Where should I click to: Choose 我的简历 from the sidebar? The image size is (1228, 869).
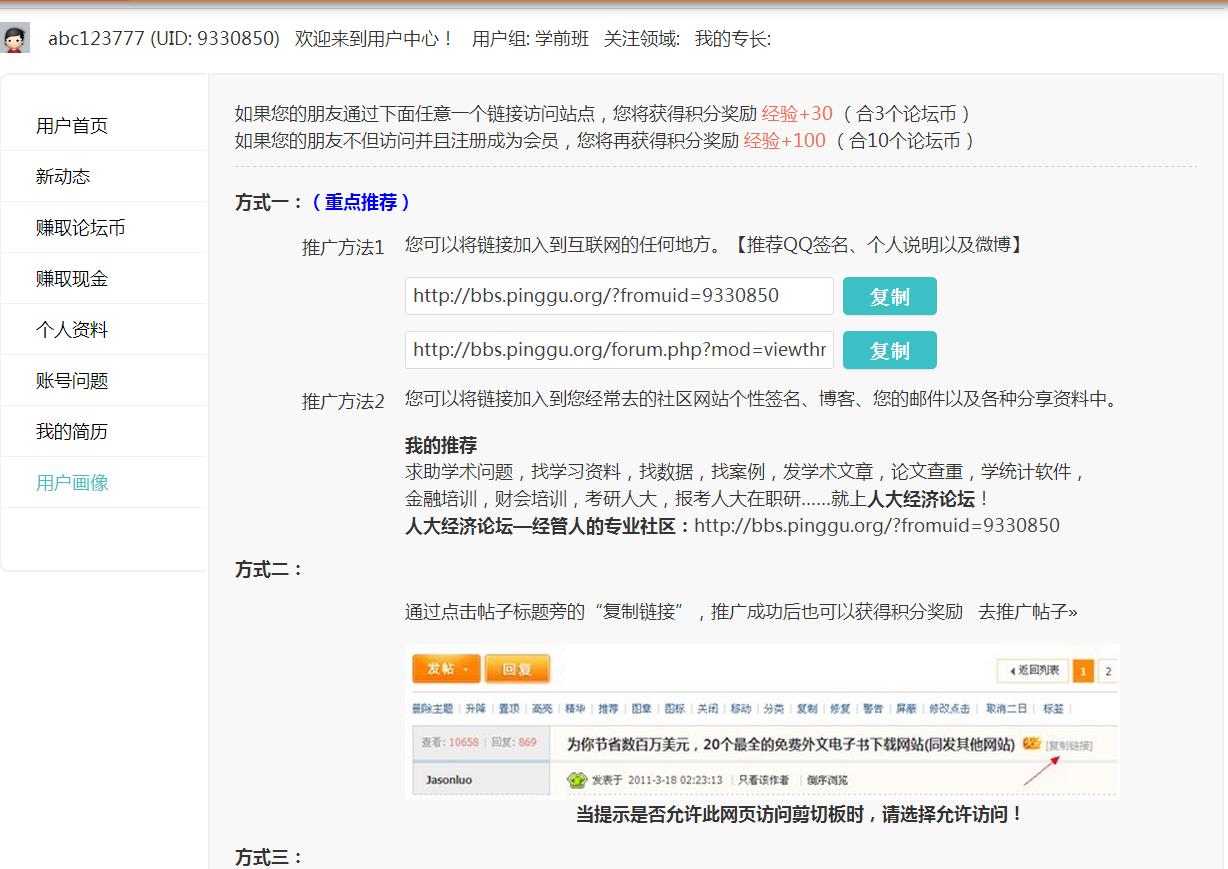point(72,432)
